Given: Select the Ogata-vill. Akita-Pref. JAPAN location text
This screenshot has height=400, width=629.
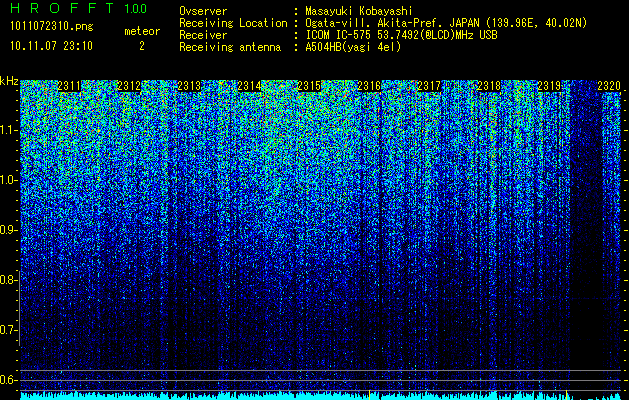Looking at the screenshot, I should pos(446,23).
